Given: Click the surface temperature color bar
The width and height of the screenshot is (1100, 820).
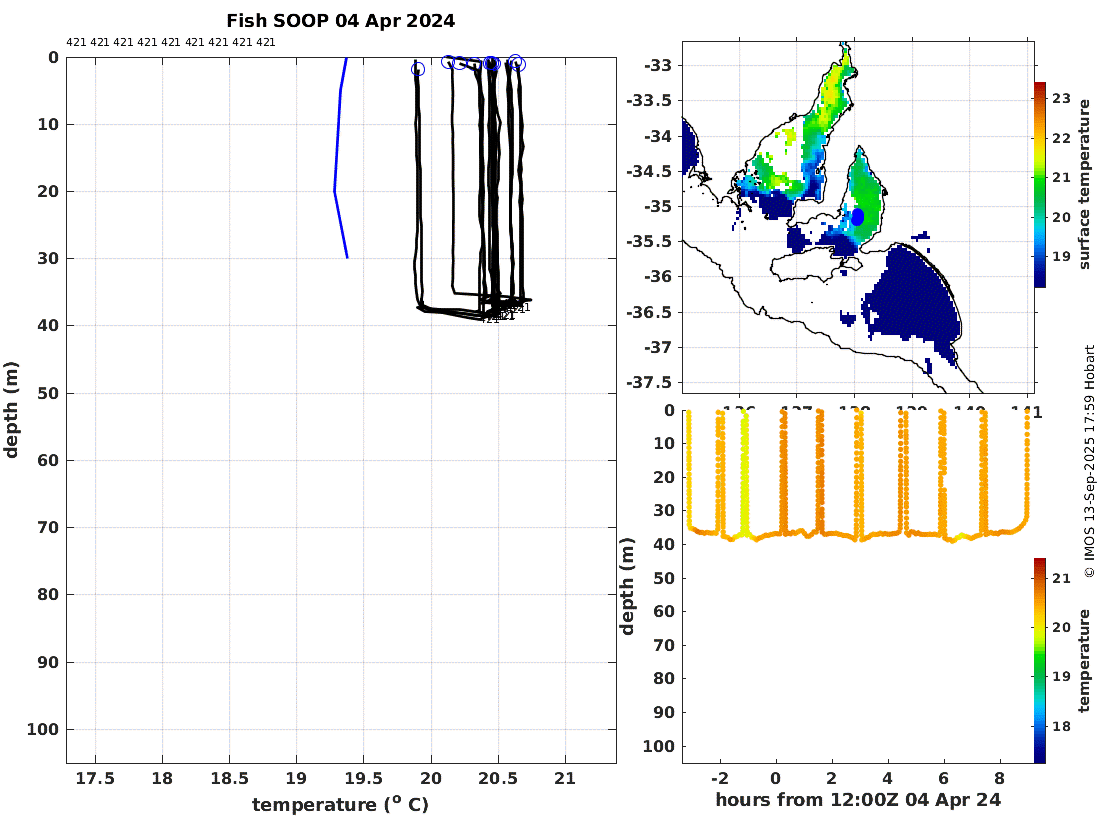Looking at the screenshot, I should pyautogui.click(x=1040, y=184).
